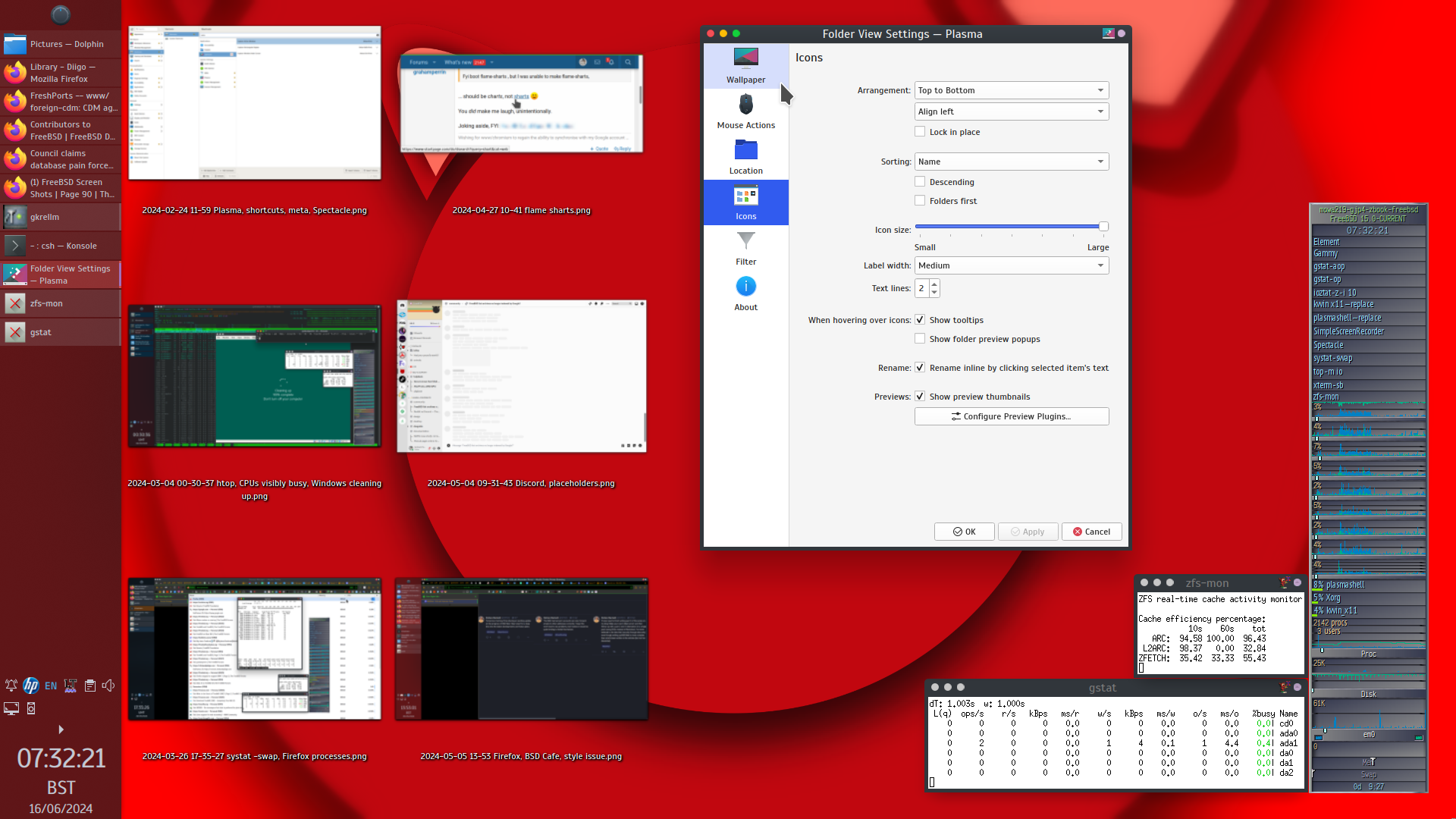Select Firefox BSD Cafe style issue thumbnail
This screenshot has width=1456, height=819.
522,649
